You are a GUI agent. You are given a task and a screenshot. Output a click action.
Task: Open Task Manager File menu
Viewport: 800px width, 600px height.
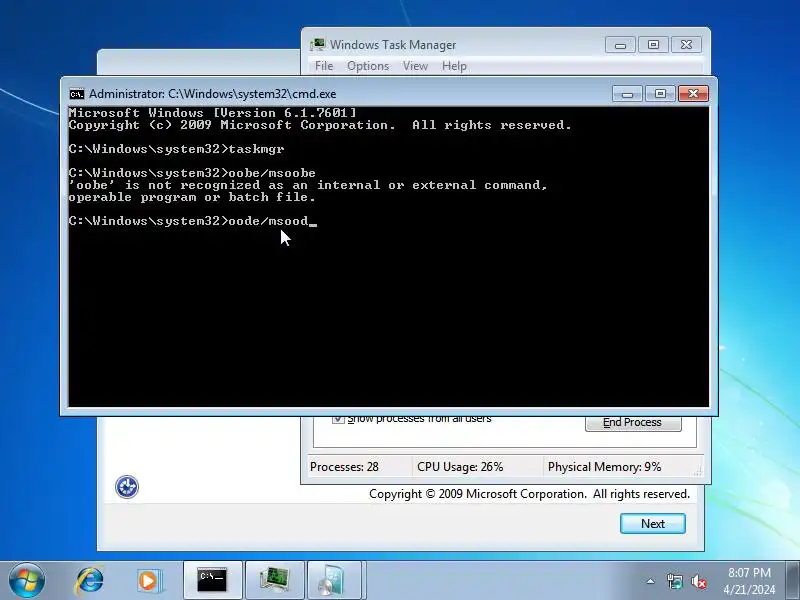click(324, 66)
